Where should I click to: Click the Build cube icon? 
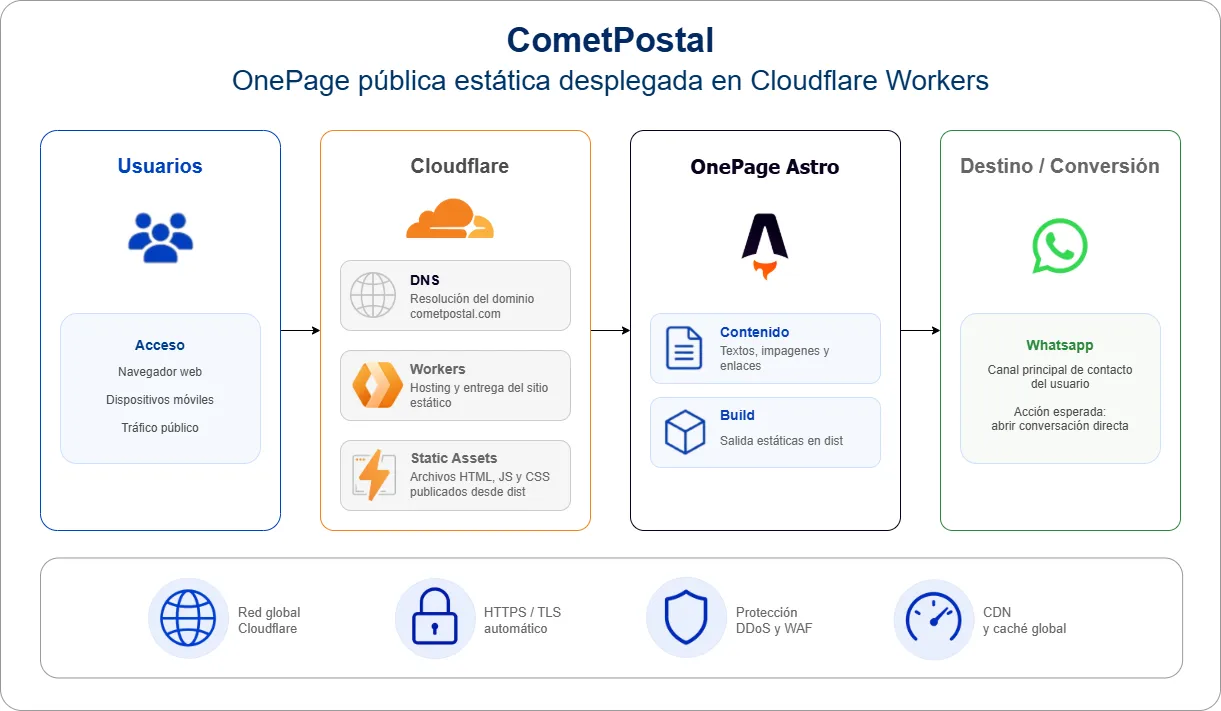click(x=686, y=432)
